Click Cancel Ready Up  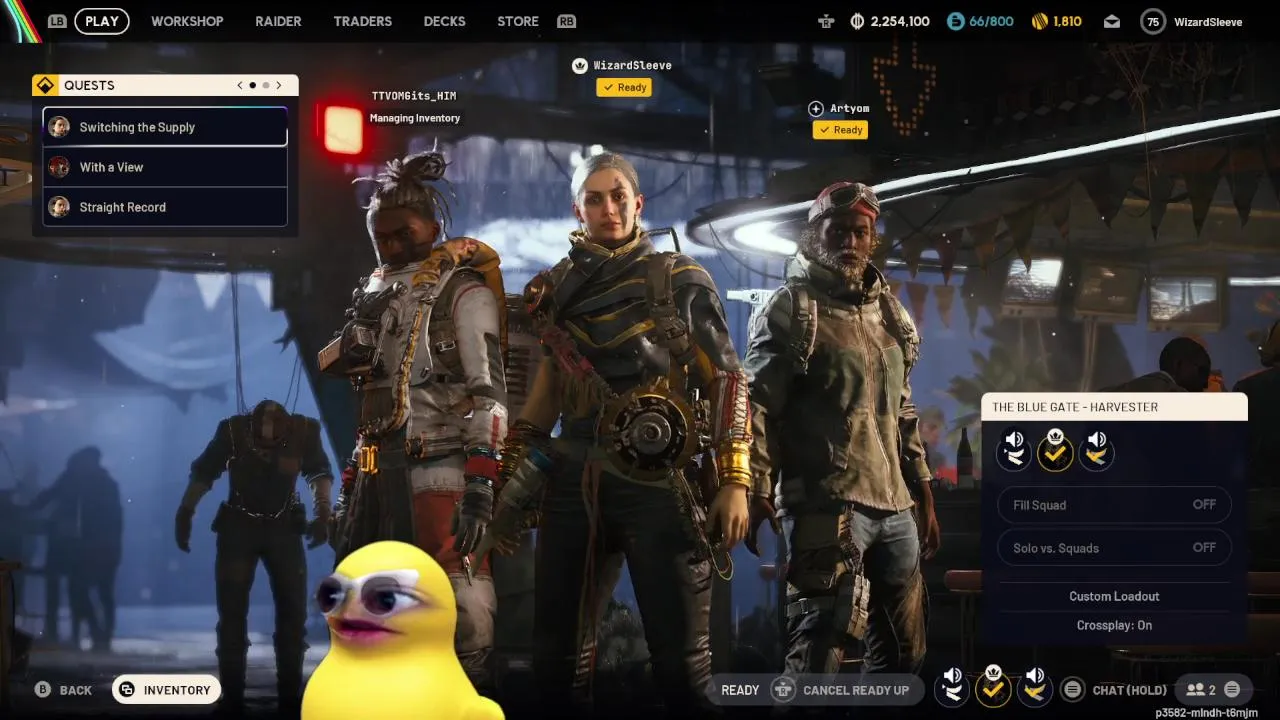pyautogui.click(x=856, y=690)
